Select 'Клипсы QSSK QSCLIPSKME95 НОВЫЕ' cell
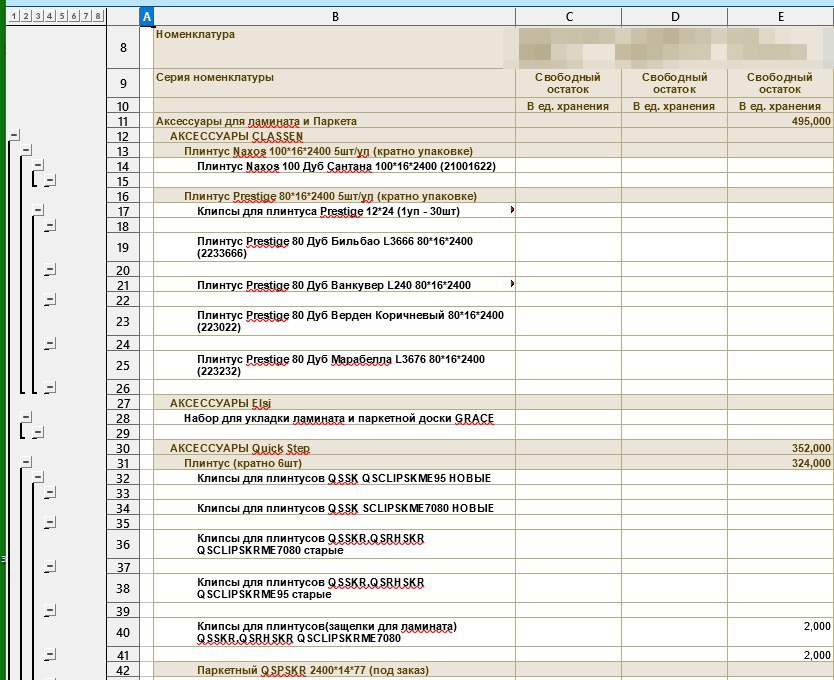This screenshot has height=680, width=834. [335, 478]
